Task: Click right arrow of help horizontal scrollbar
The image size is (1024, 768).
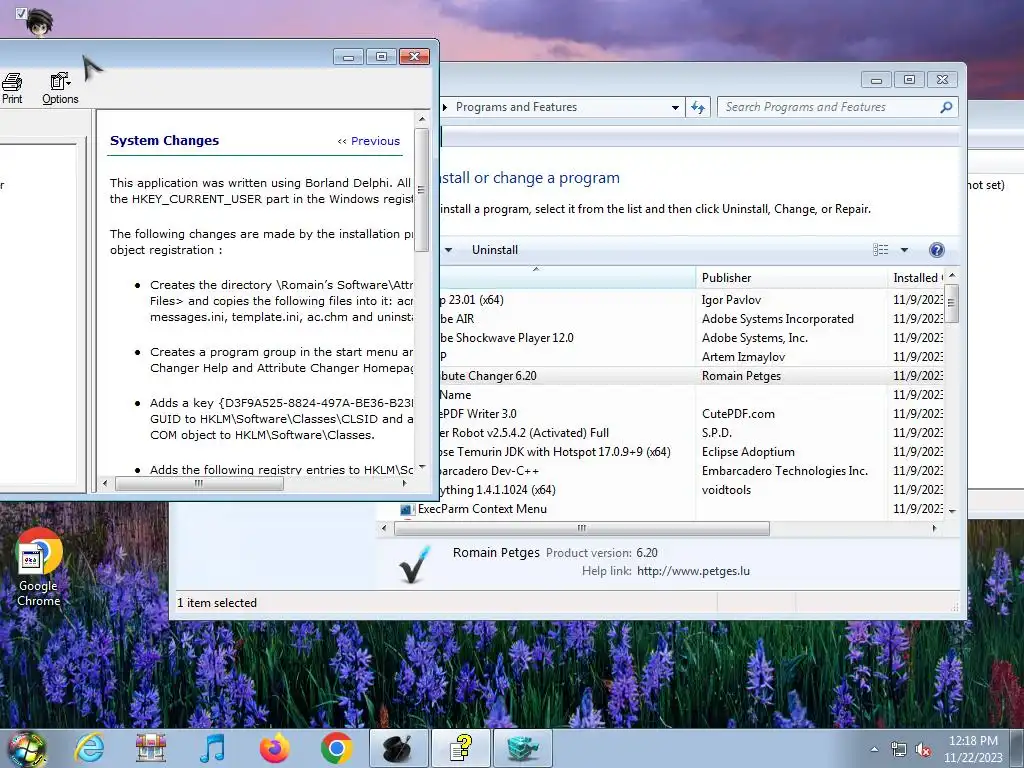Action: tap(405, 483)
